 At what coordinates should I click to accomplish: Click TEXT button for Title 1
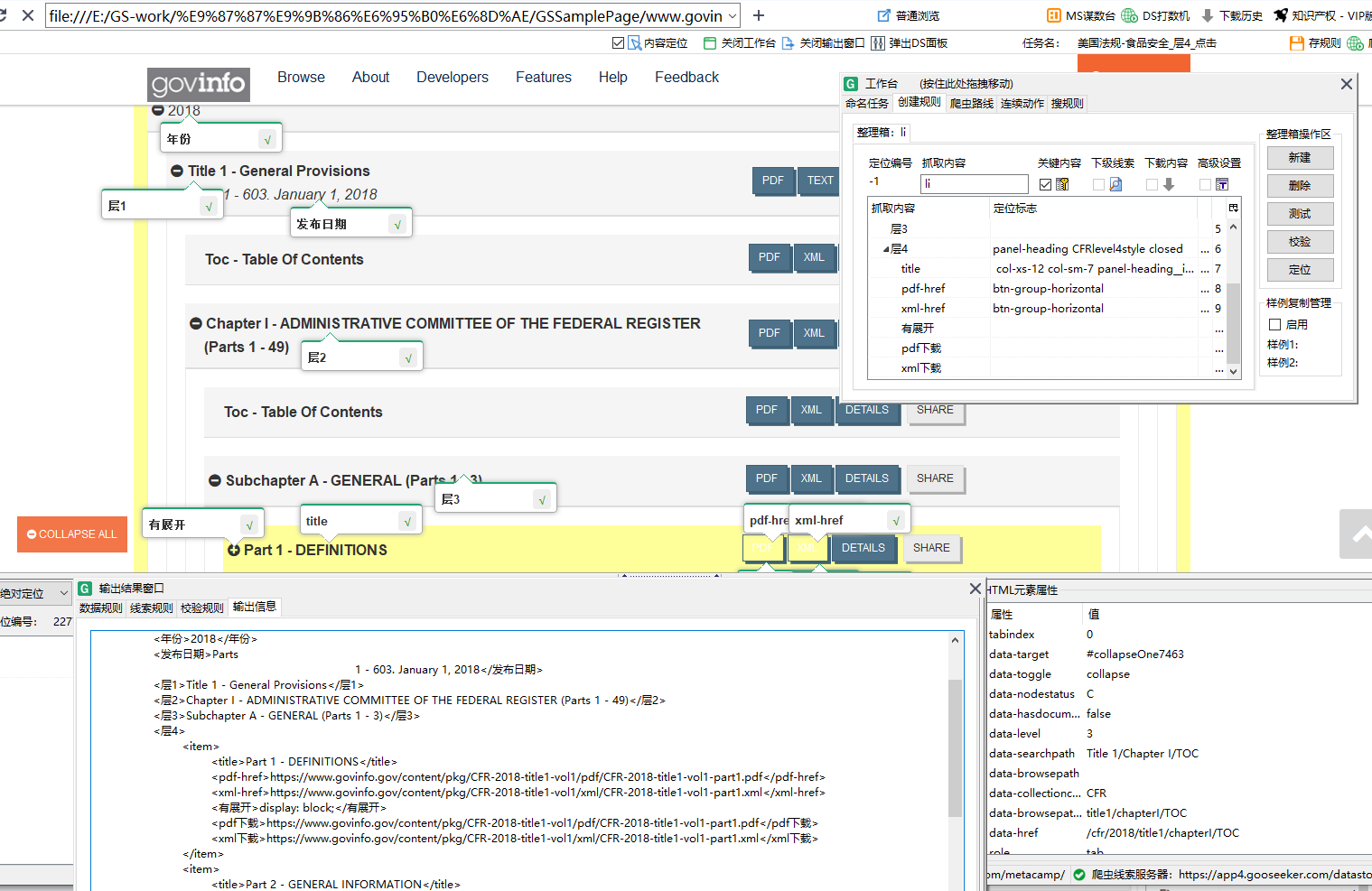(x=820, y=181)
